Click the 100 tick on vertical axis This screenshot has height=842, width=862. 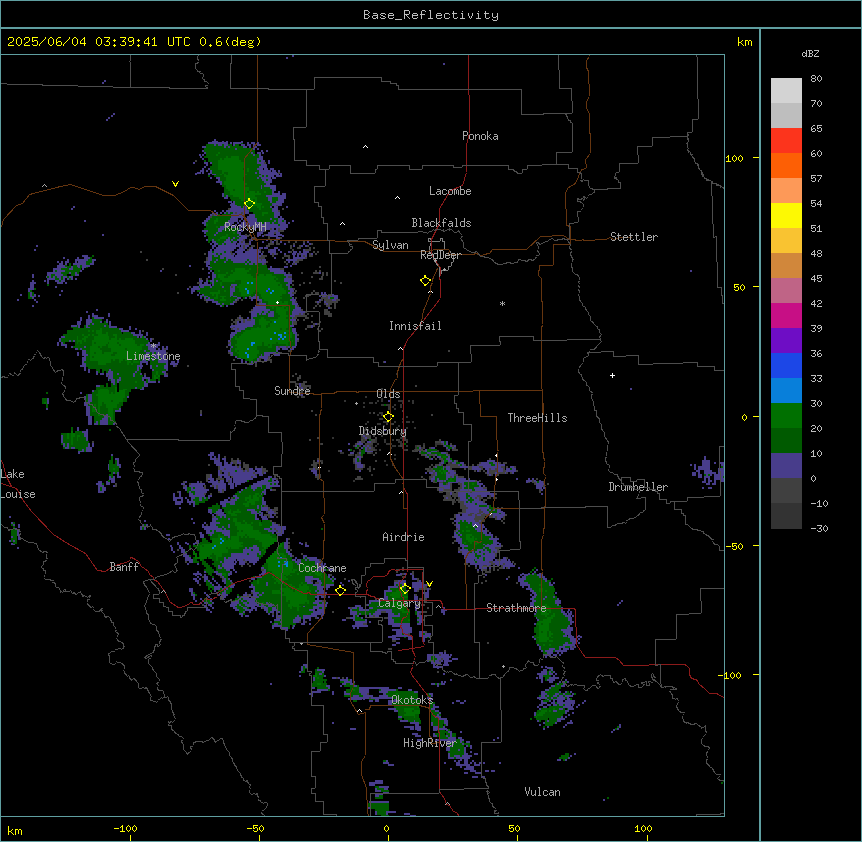734,158
